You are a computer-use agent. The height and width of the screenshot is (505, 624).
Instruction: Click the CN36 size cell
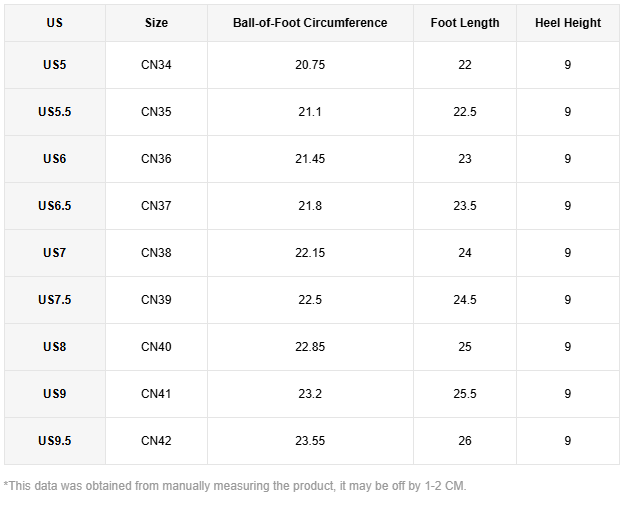tap(156, 159)
